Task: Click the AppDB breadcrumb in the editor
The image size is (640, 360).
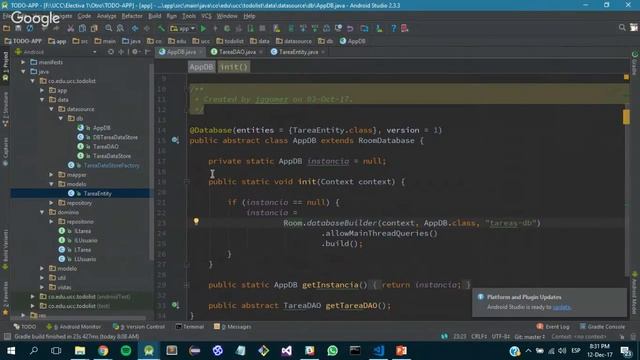Action: [x=201, y=67]
